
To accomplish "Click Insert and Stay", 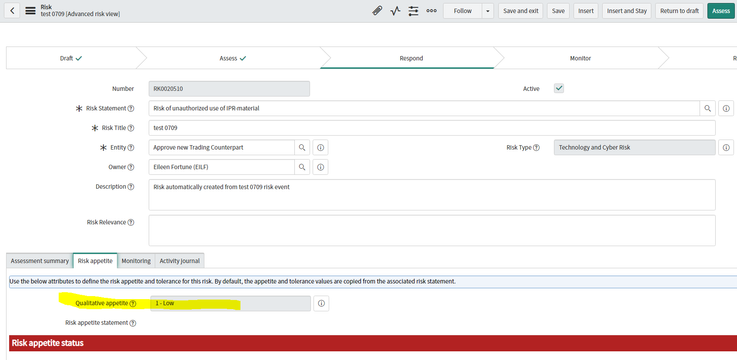I will tap(627, 11).
